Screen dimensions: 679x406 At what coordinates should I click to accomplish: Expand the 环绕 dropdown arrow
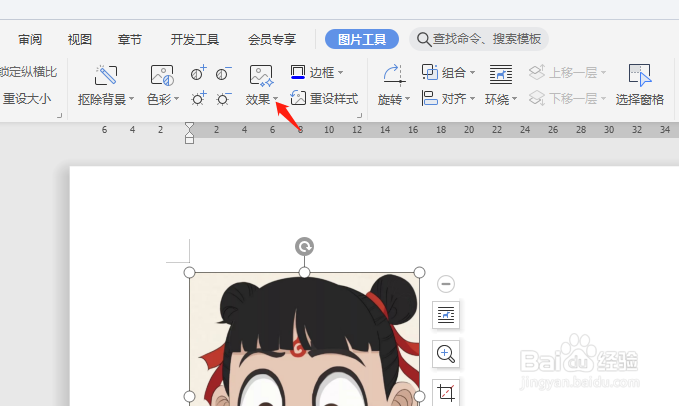(x=514, y=99)
